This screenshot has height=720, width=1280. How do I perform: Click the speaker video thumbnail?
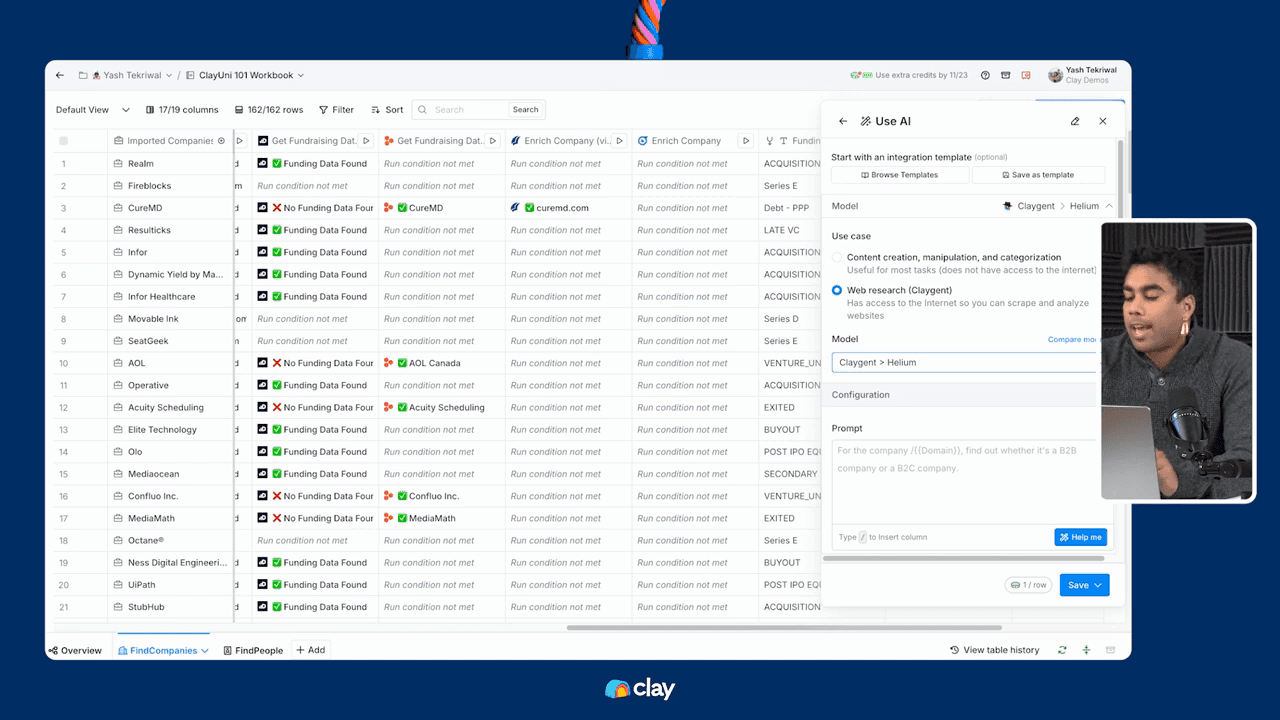pyautogui.click(x=1178, y=360)
